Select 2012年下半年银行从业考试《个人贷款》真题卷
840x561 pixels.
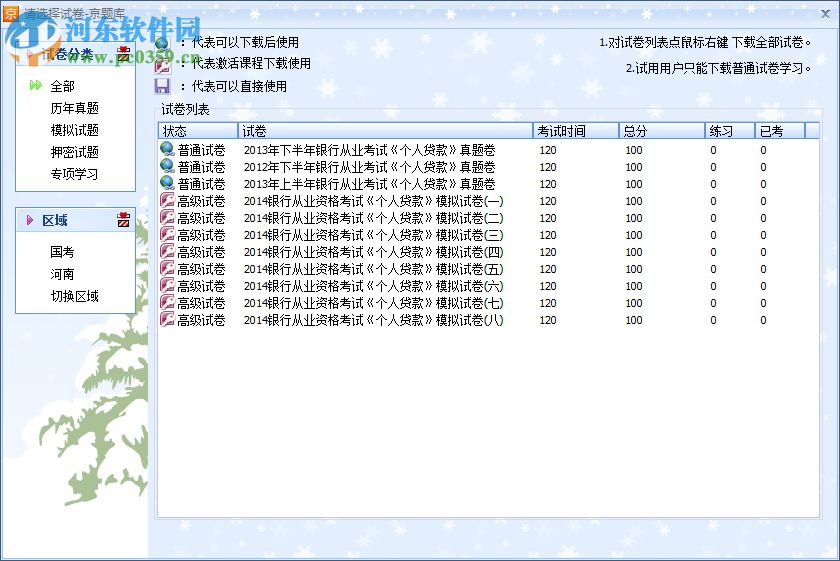[x=369, y=167]
